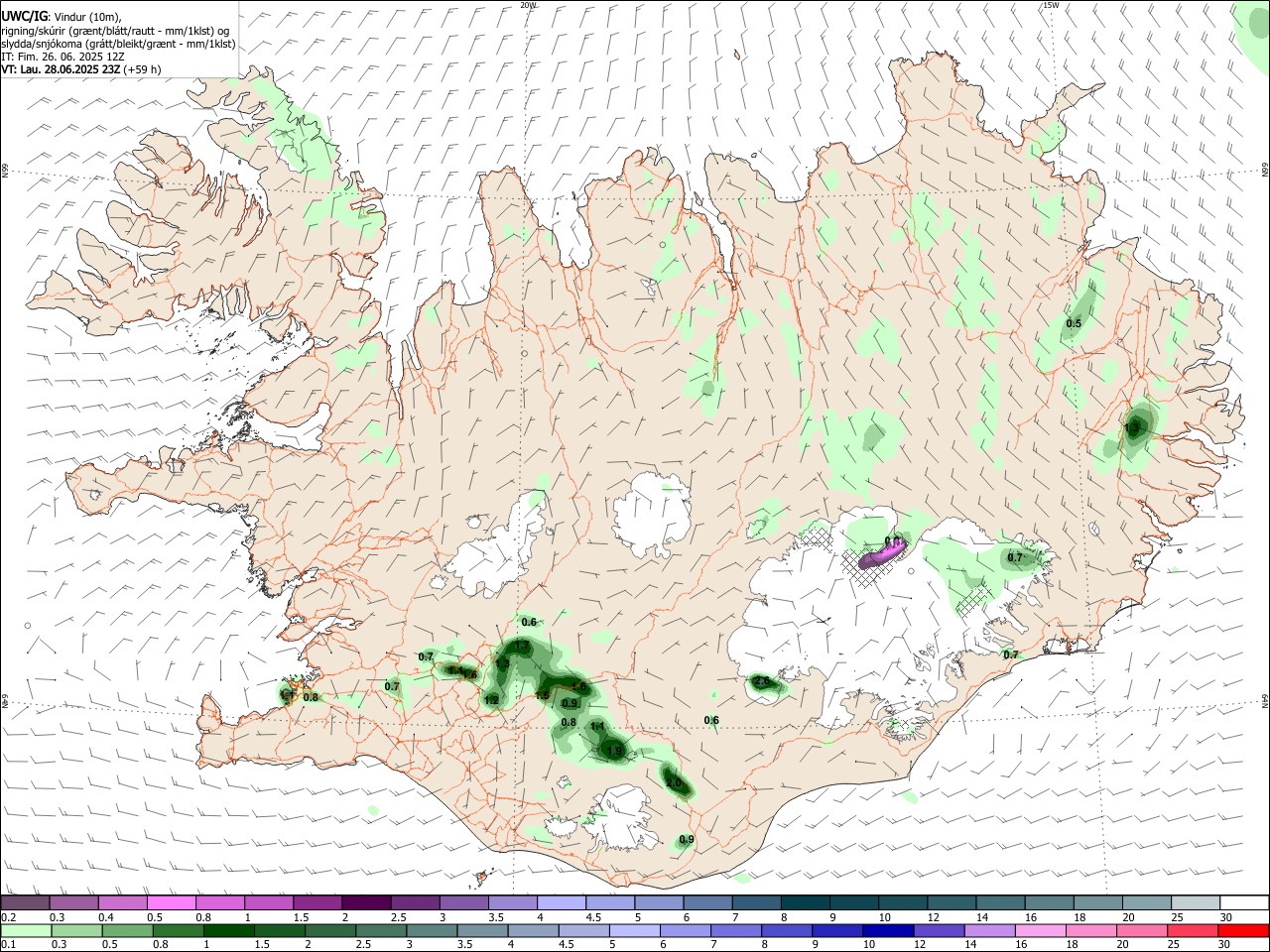The height and width of the screenshot is (952, 1270).
Task: Select the violet rain swatch between 12 and 14
Action: [939, 930]
